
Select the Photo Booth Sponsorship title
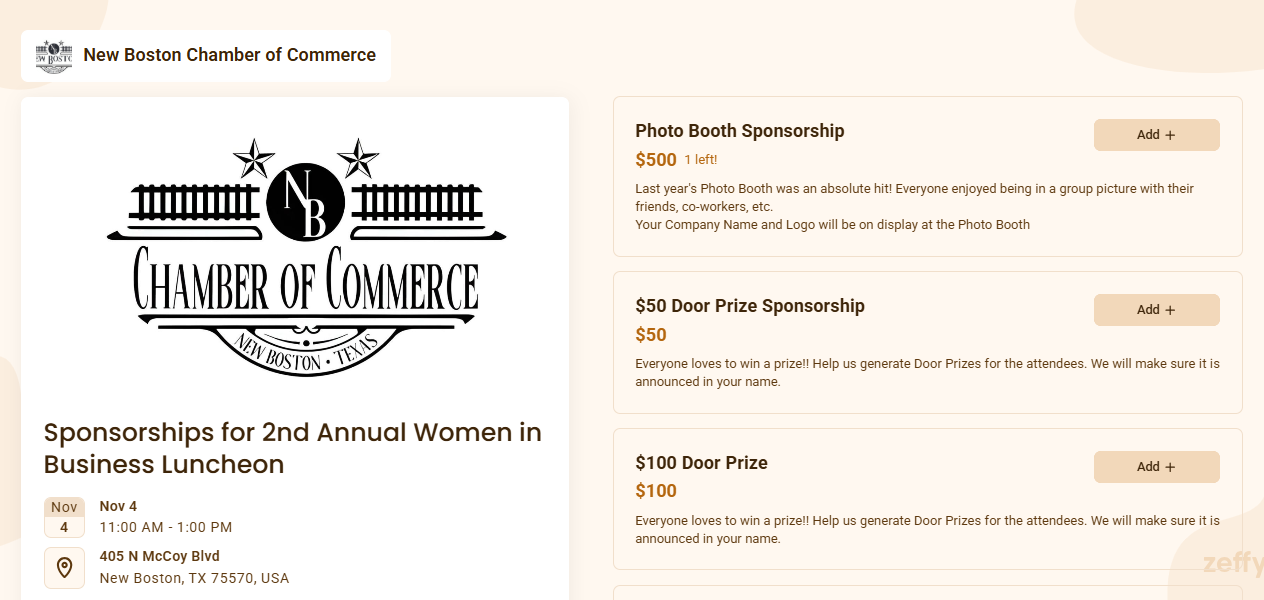coord(740,131)
